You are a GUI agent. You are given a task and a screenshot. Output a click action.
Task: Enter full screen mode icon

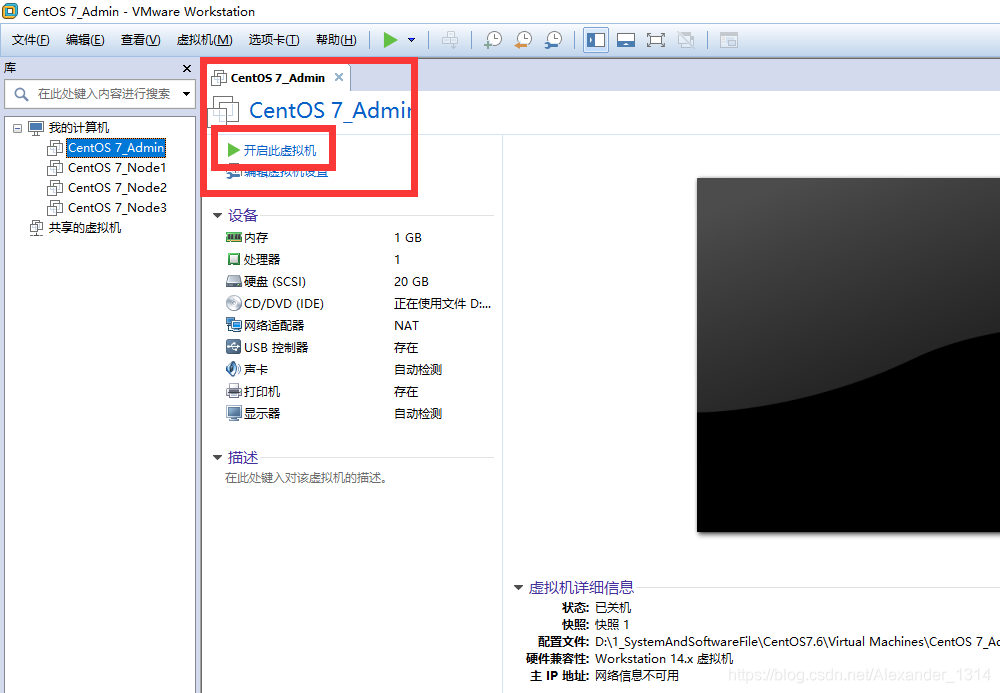[x=656, y=40]
